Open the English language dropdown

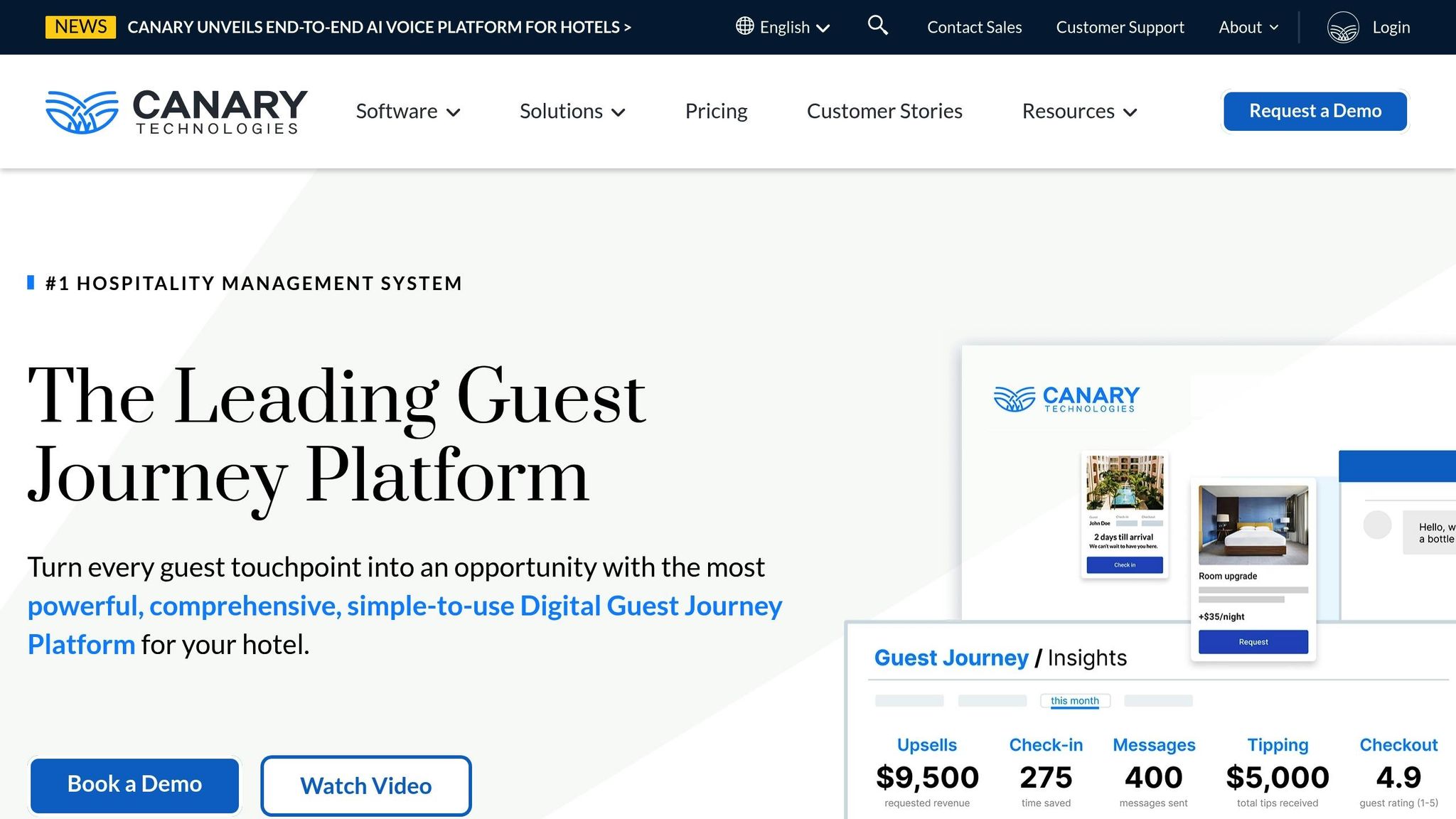pyautogui.click(x=783, y=27)
